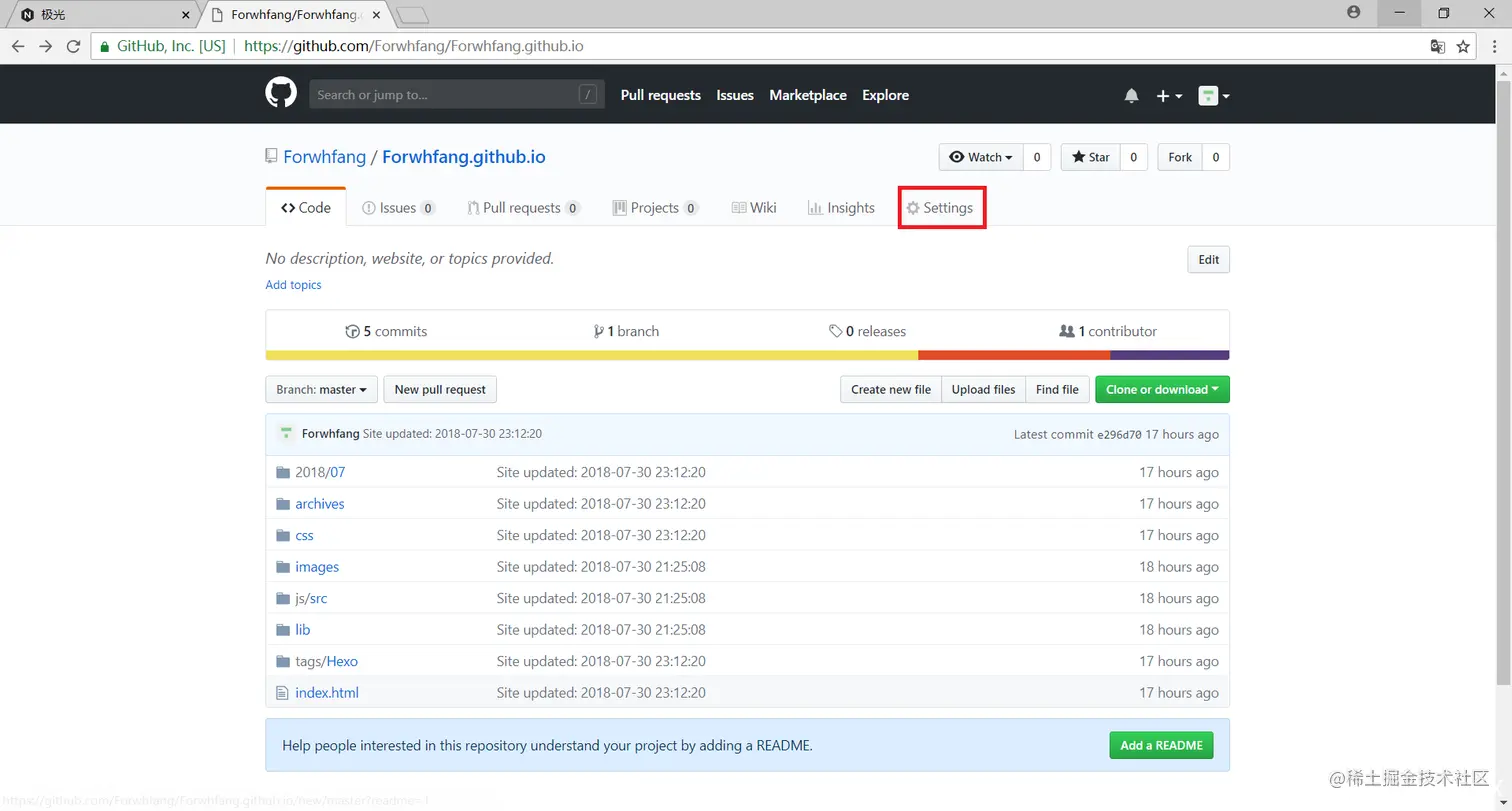The height and width of the screenshot is (811, 1512).
Task: Click the browser back arrow
Action: point(18,46)
